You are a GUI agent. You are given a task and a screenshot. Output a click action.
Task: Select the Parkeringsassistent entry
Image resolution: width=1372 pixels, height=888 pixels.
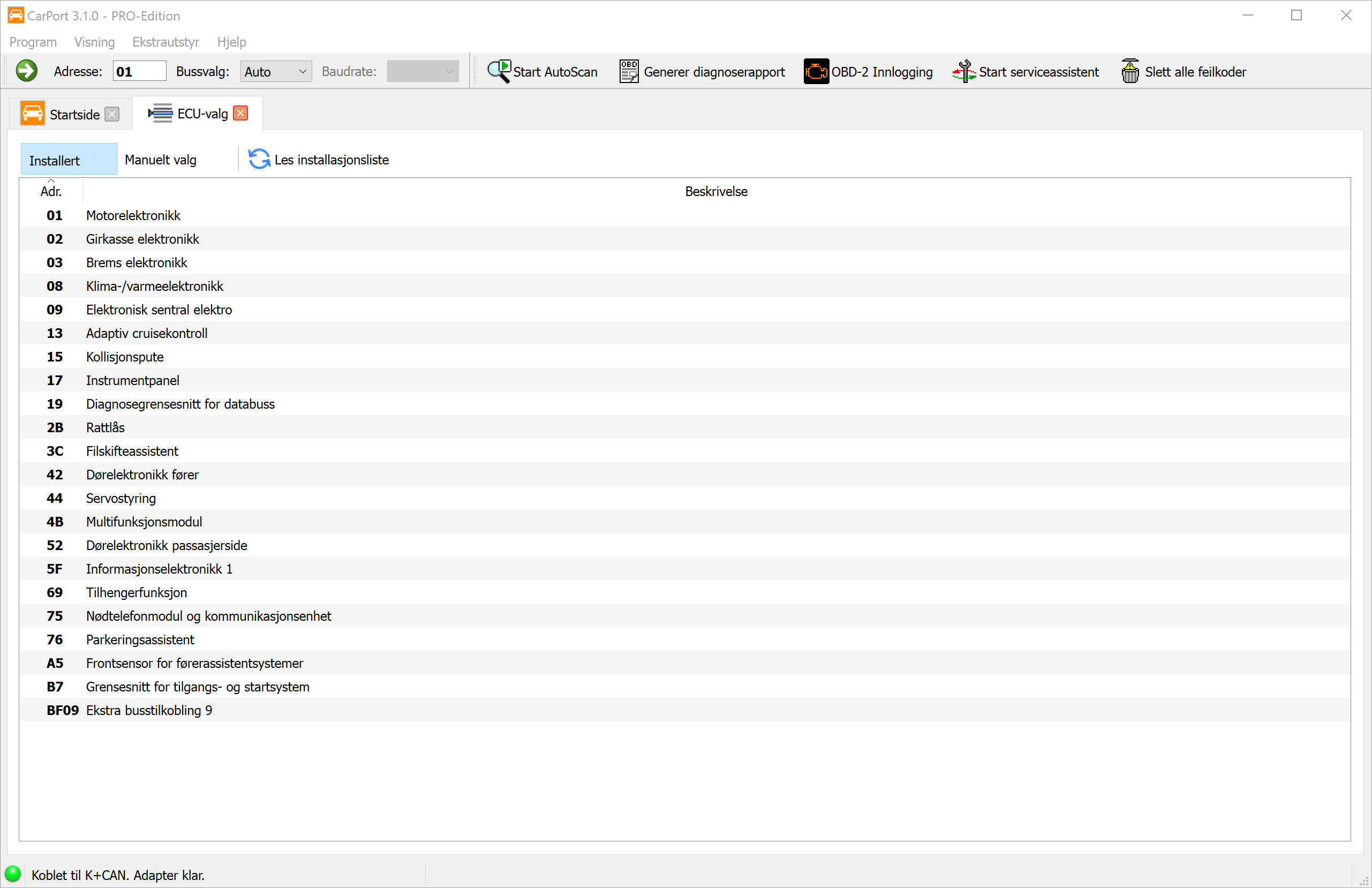tap(140, 639)
